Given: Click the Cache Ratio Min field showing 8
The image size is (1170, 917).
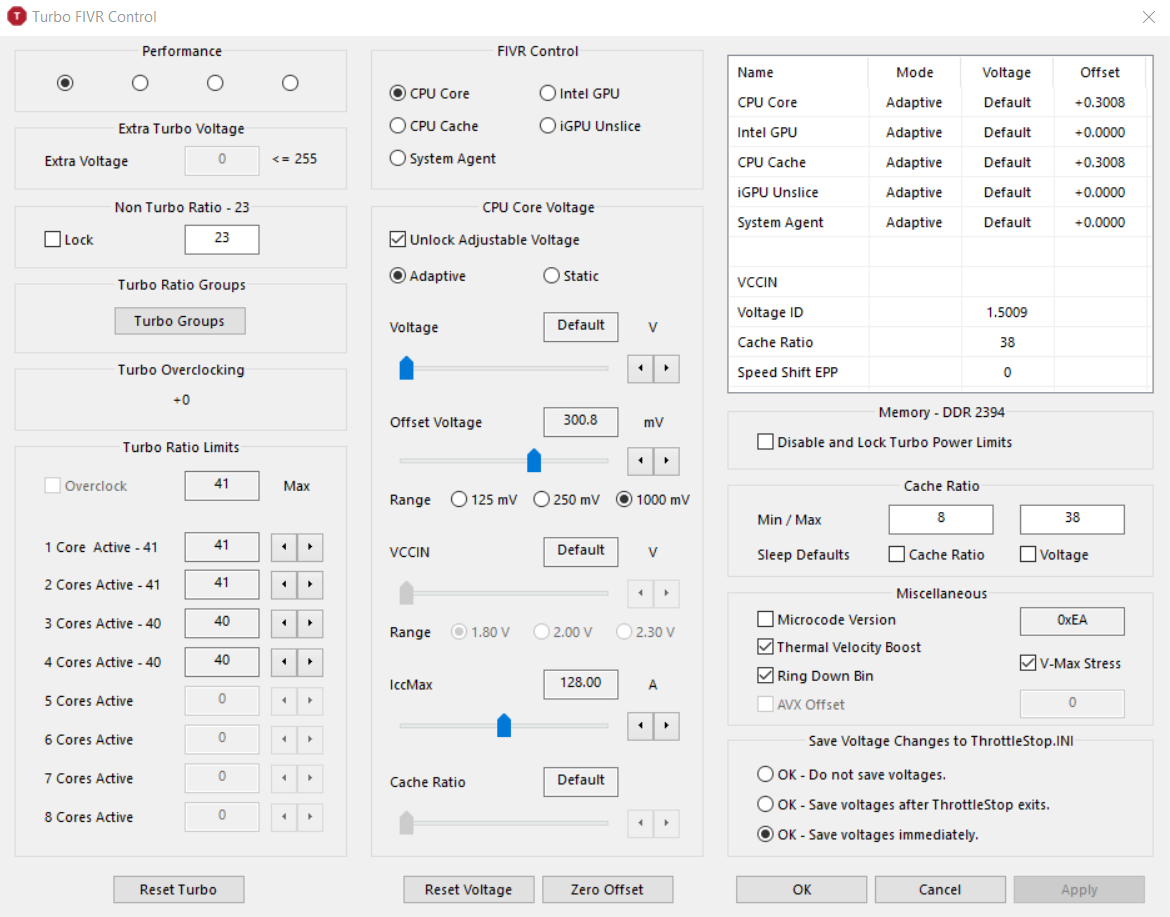Looking at the screenshot, I should coord(941,519).
